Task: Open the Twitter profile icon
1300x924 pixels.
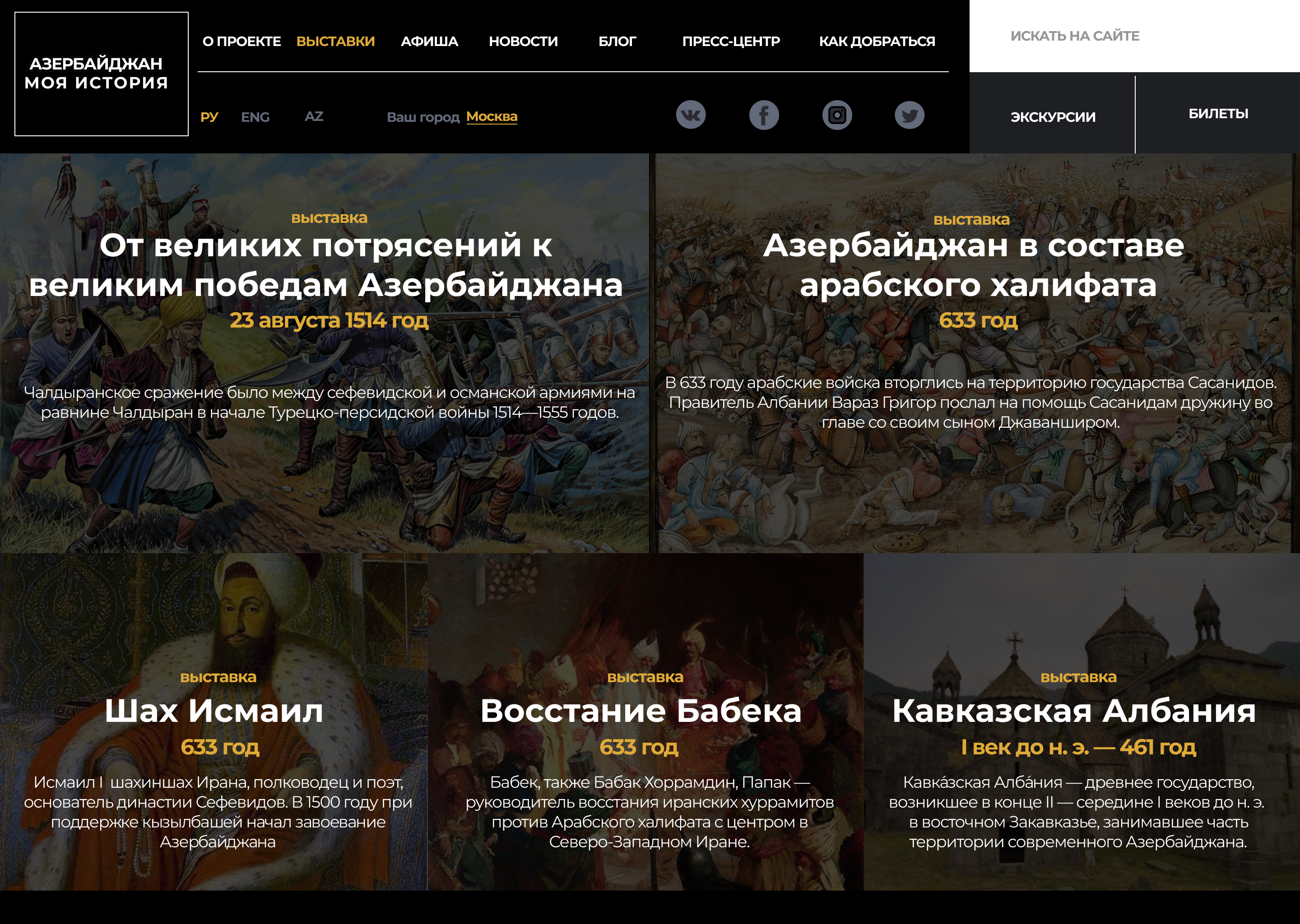Action: click(x=910, y=115)
